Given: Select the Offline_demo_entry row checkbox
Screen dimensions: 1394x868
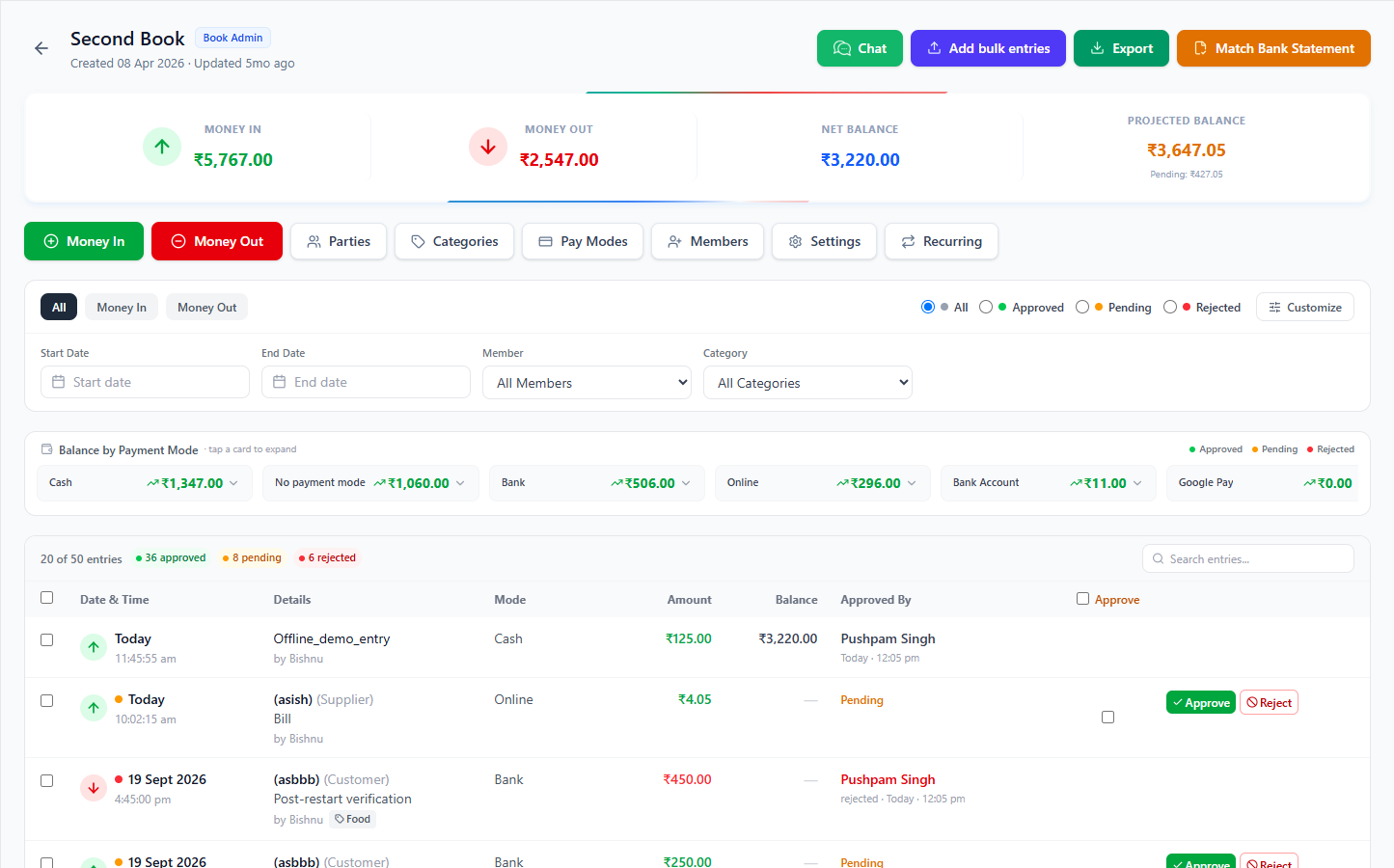Looking at the screenshot, I should pyautogui.click(x=46, y=639).
